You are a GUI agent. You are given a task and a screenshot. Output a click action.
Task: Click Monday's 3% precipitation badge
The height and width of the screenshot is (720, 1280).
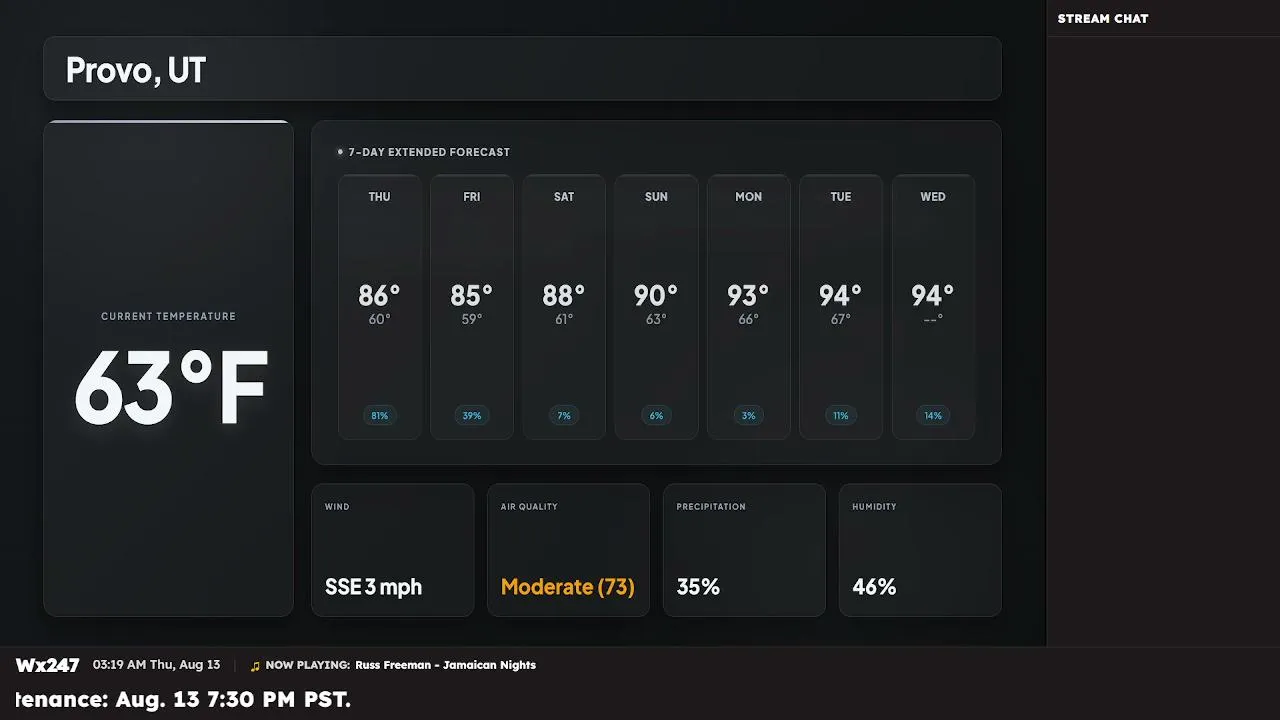[x=749, y=415]
